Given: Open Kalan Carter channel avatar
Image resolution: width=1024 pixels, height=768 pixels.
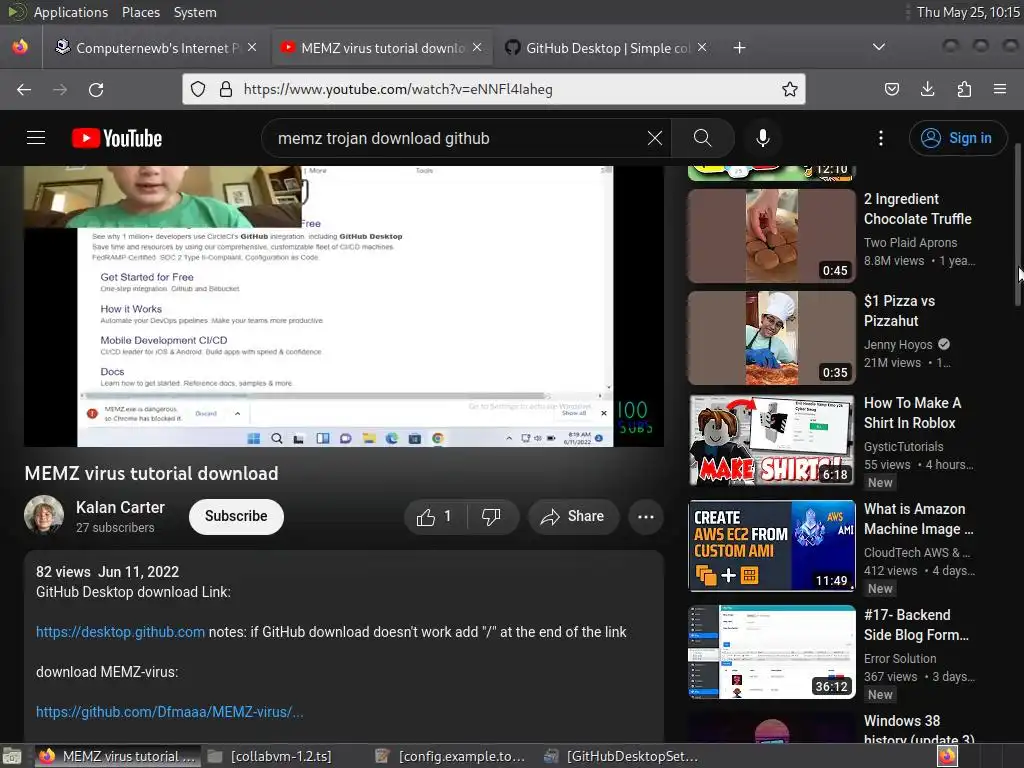Looking at the screenshot, I should point(44,515).
